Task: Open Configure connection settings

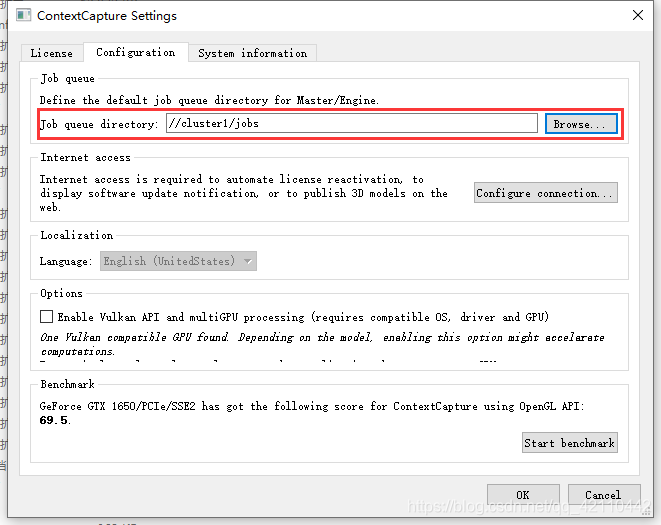Action: (x=545, y=193)
